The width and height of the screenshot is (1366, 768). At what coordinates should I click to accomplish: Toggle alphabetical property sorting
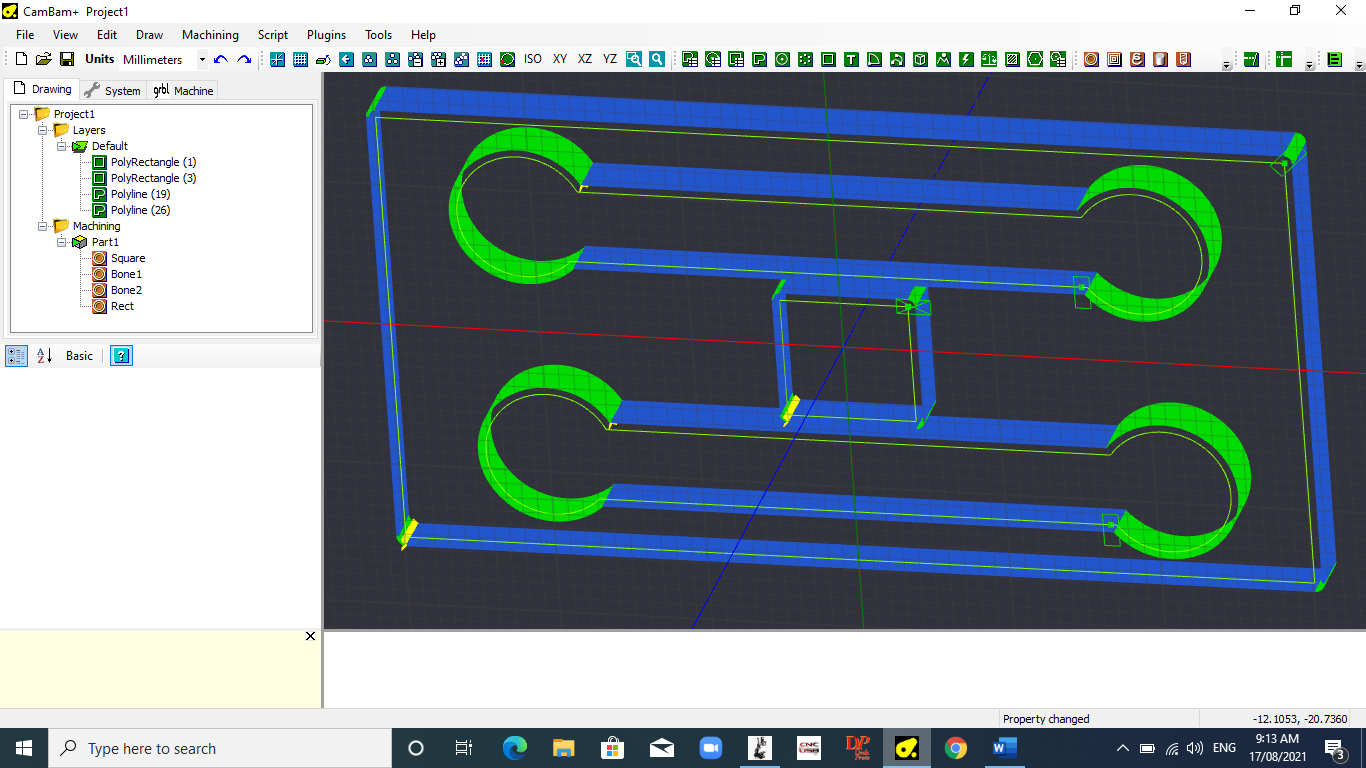coord(44,355)
